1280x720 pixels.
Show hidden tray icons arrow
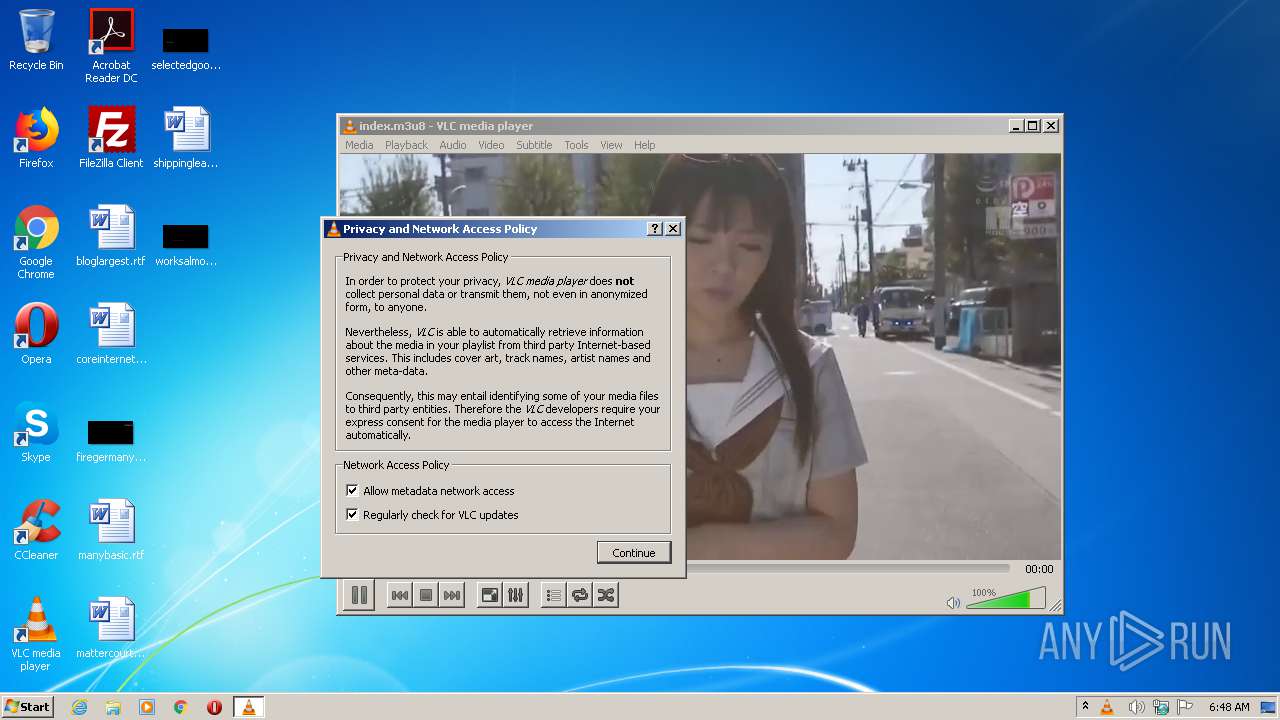pyautogui.click(x=1085, y=707)
